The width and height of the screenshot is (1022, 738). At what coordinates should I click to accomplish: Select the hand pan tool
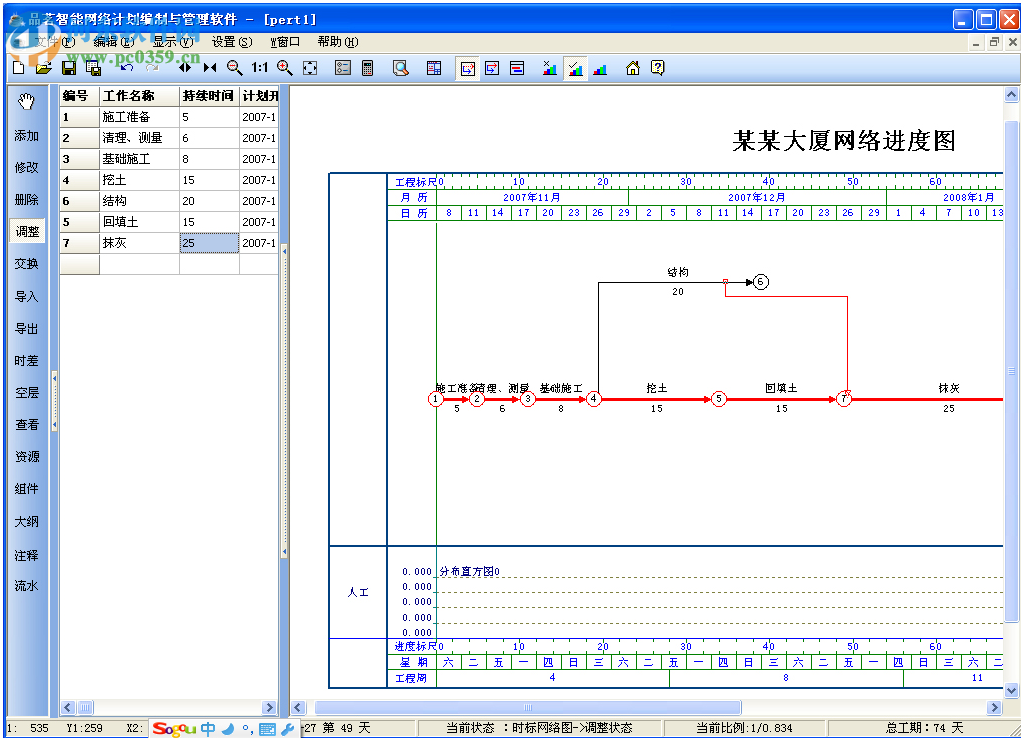pyautogui.click(x=27, y=102)
